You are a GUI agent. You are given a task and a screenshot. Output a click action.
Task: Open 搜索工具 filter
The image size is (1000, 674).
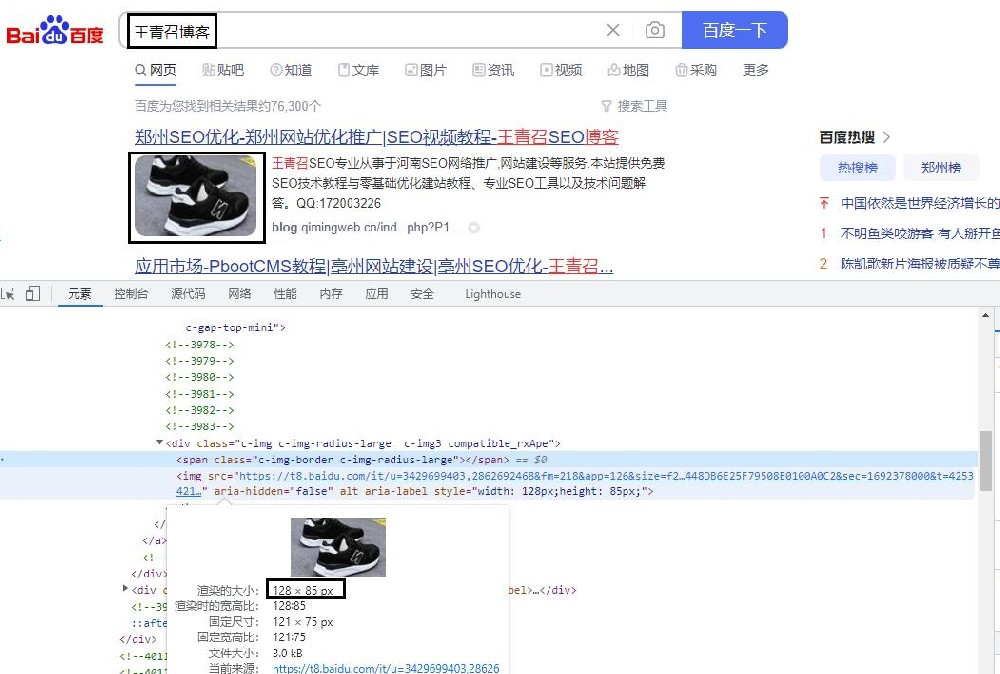(634, 106)
